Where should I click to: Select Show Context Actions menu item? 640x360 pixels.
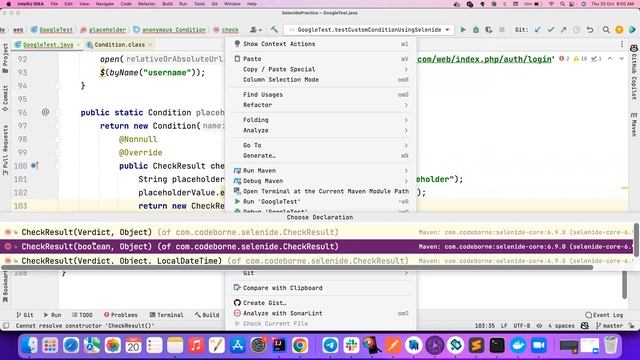pos(321,44)
